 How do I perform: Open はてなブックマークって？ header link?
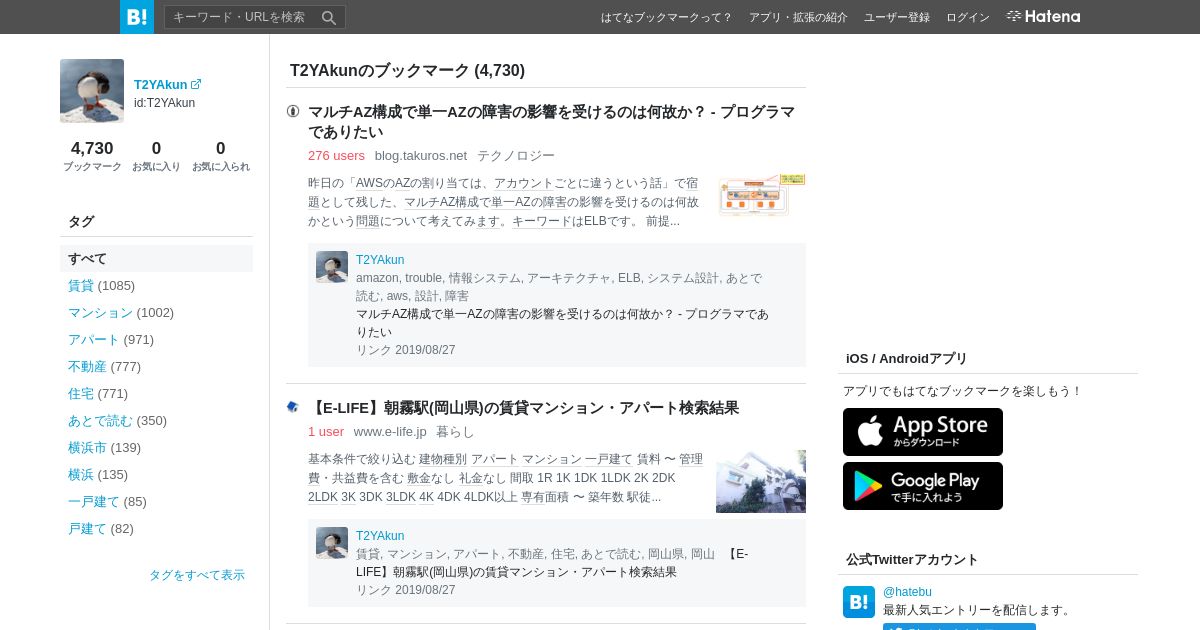(667, 17)
